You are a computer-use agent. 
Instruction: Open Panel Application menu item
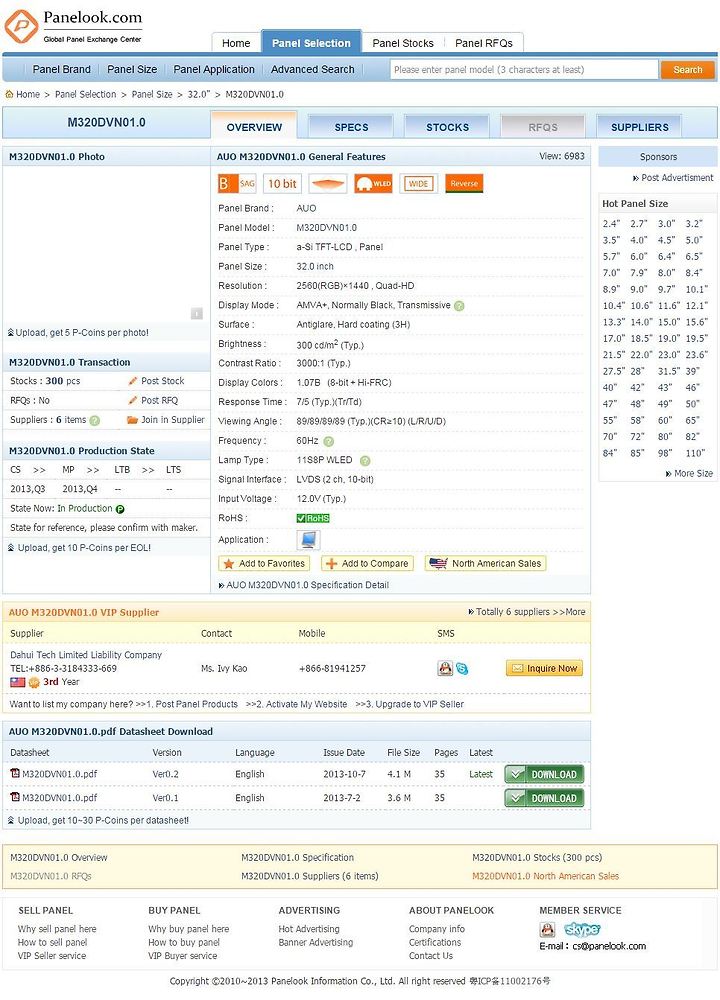(x=214, y=70)
